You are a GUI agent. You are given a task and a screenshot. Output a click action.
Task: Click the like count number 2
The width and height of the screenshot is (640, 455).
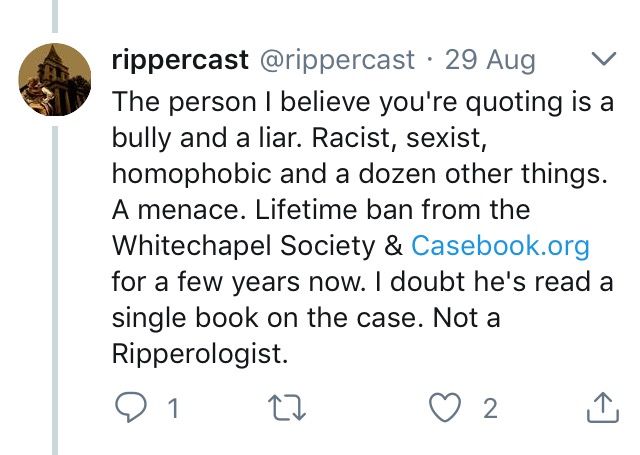490,408
